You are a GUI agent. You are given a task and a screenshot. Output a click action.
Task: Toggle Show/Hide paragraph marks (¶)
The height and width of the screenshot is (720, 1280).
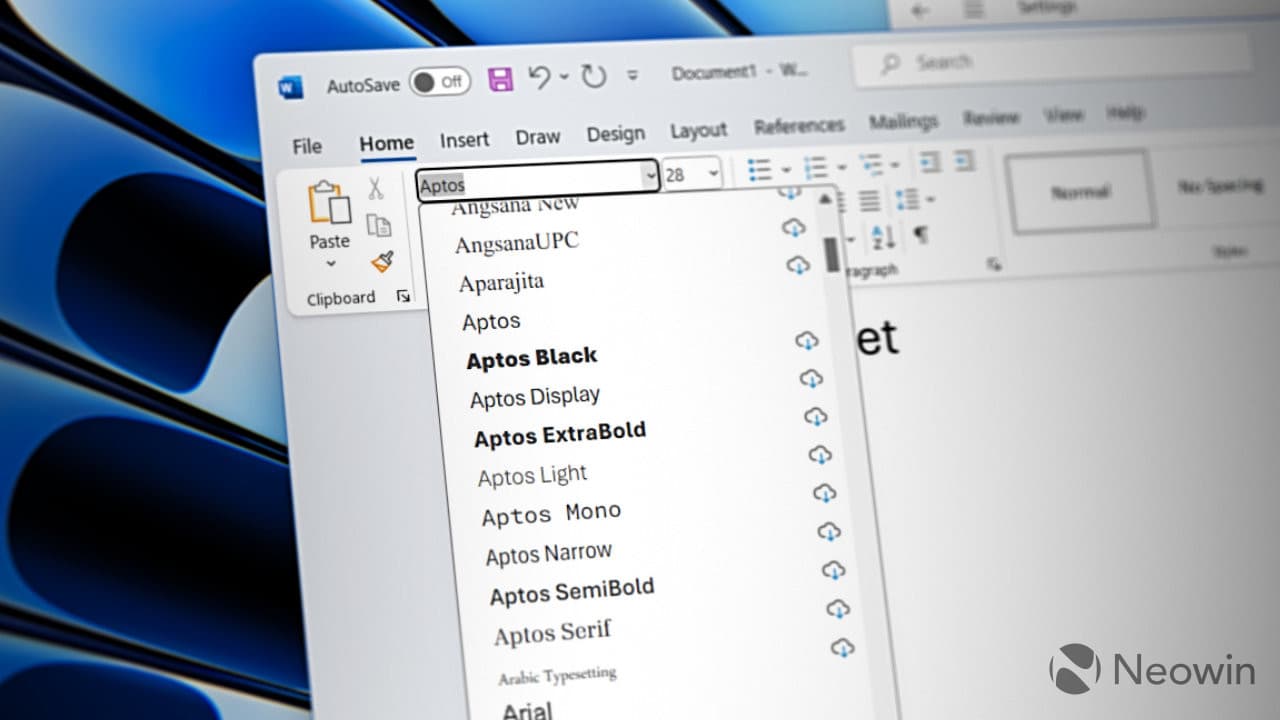pos(921,235)
